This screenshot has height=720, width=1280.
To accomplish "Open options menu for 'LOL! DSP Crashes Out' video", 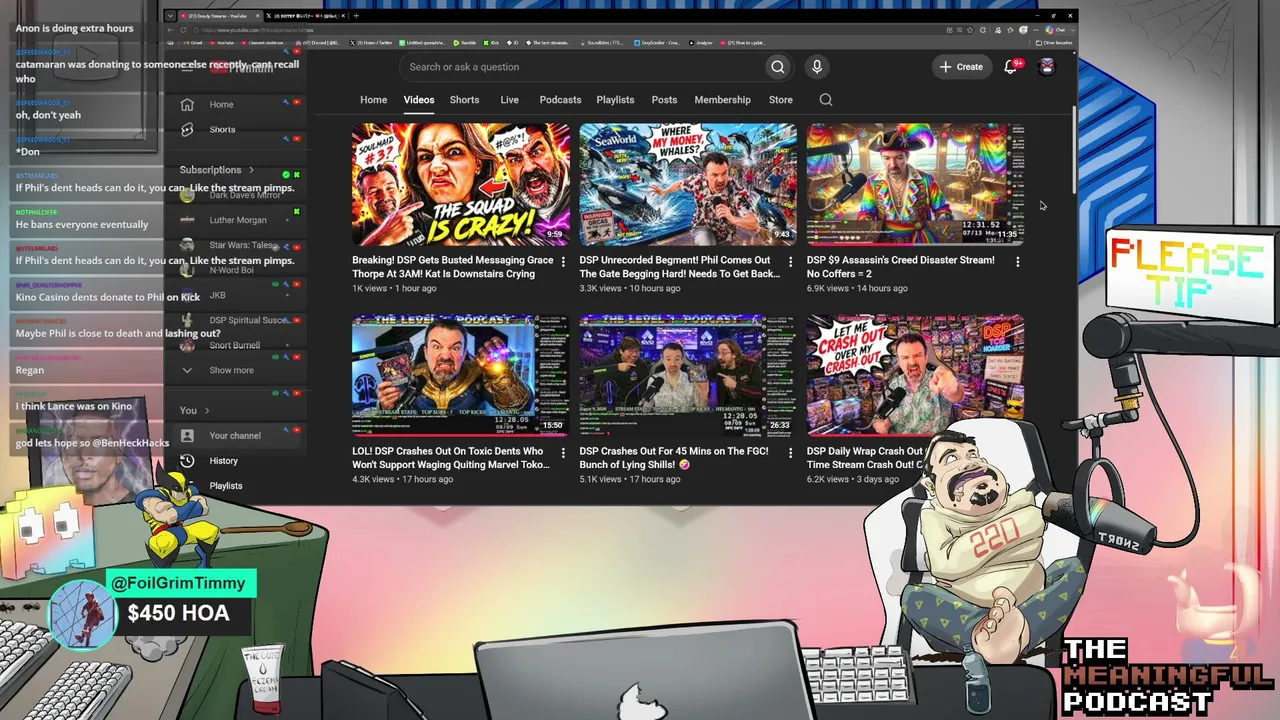I will tap(563, 452).
